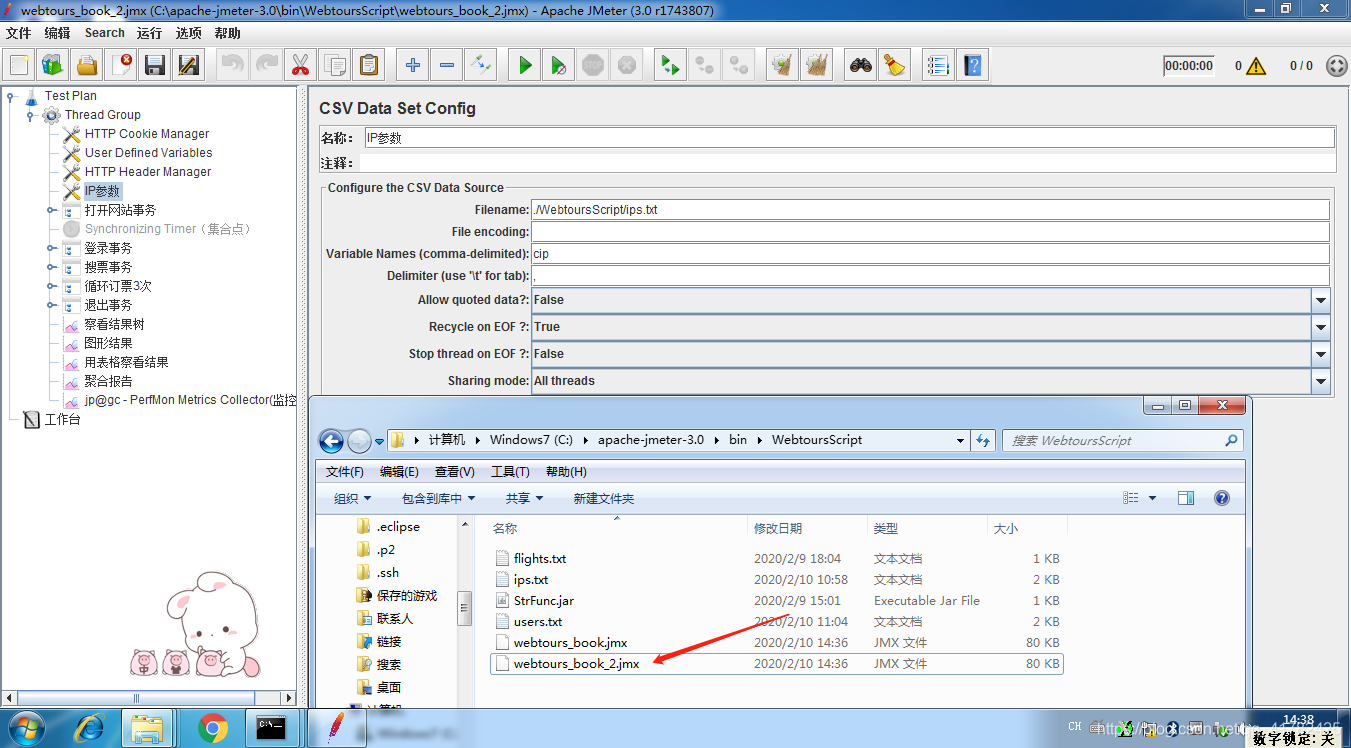
Task: Click the 名称 name input field
Action: click(x=848, y=138)
